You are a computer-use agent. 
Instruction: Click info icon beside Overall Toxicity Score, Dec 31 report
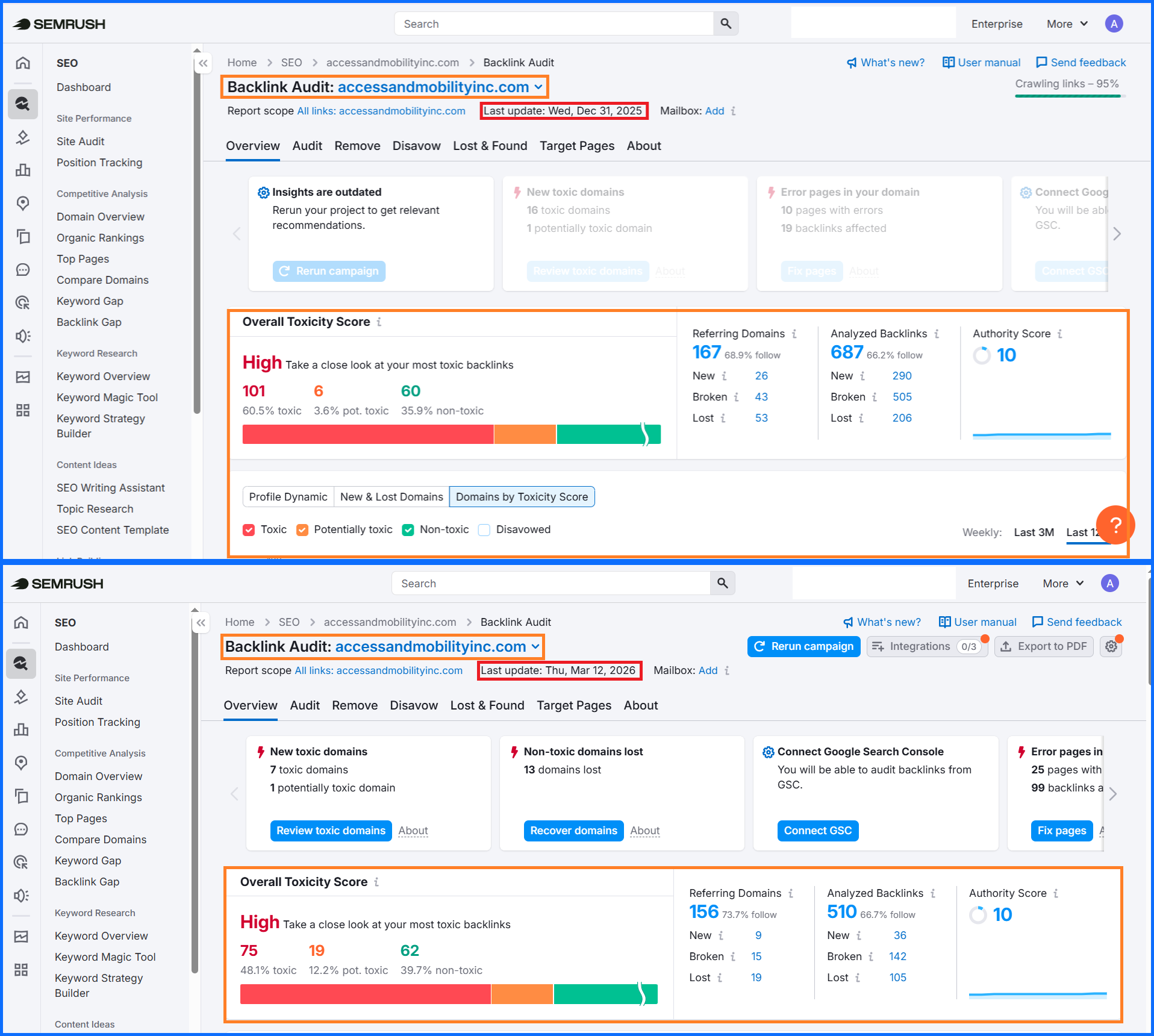(379, 322)
